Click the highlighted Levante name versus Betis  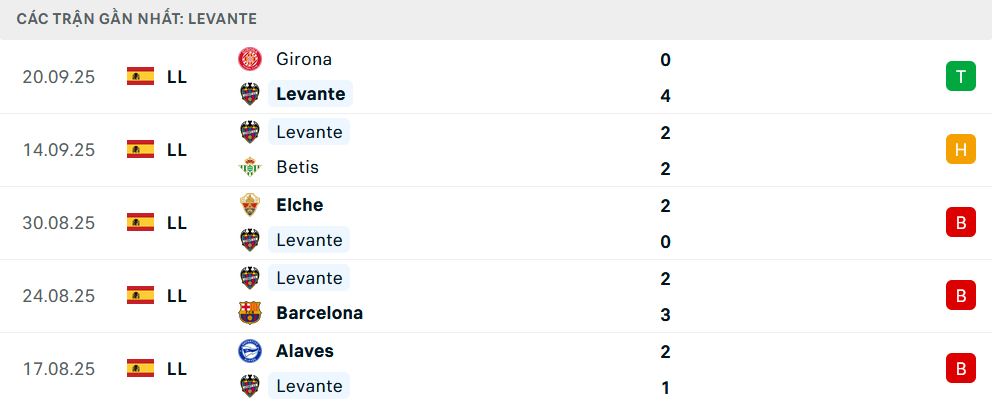tap(309, 132)
